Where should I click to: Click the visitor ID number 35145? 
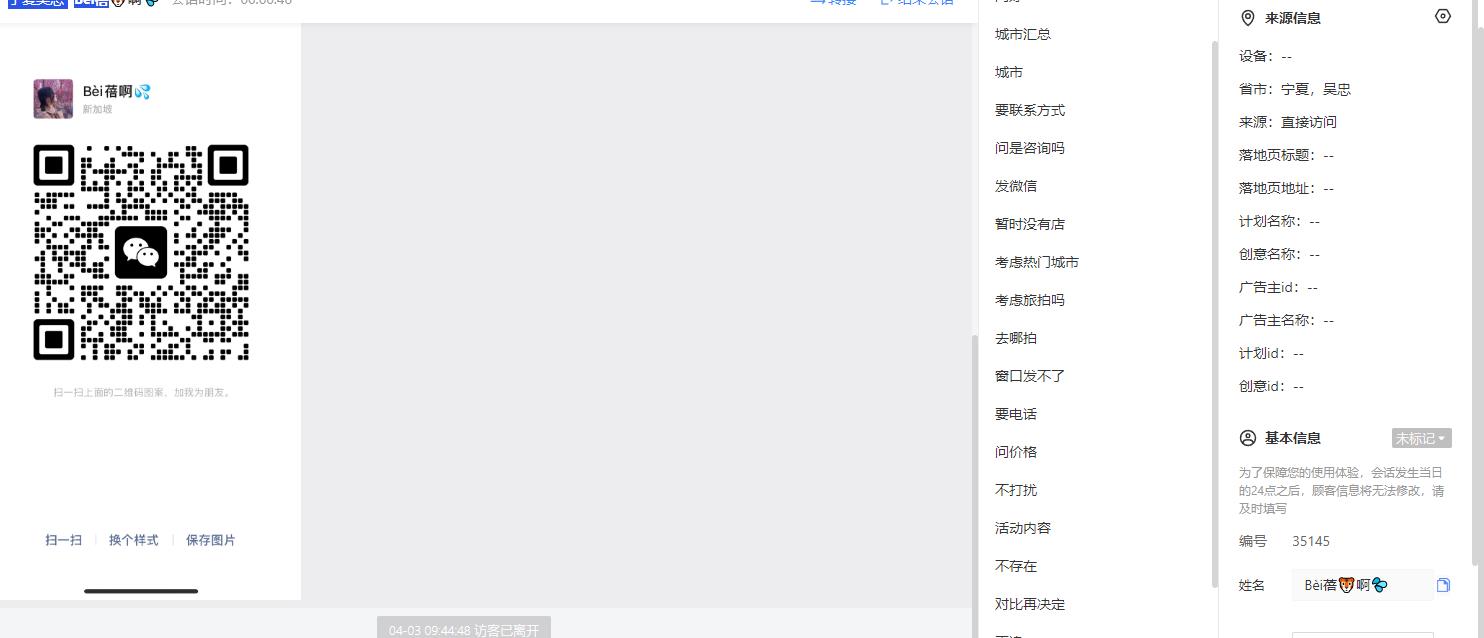[x=1311, y=541]
